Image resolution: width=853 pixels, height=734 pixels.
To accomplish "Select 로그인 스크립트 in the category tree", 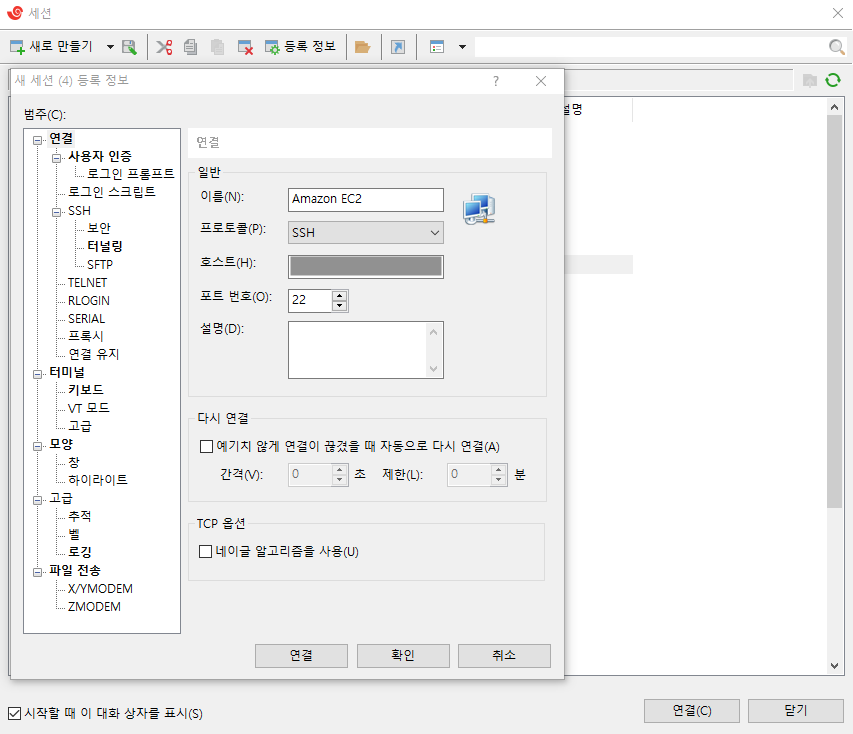I will click(x=112, y=192).
